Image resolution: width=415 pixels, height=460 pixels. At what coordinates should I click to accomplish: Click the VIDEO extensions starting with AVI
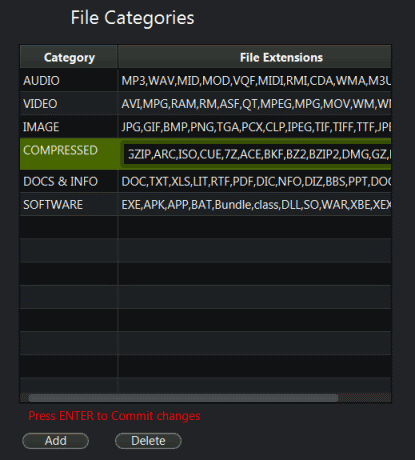(x=255, y=104)
